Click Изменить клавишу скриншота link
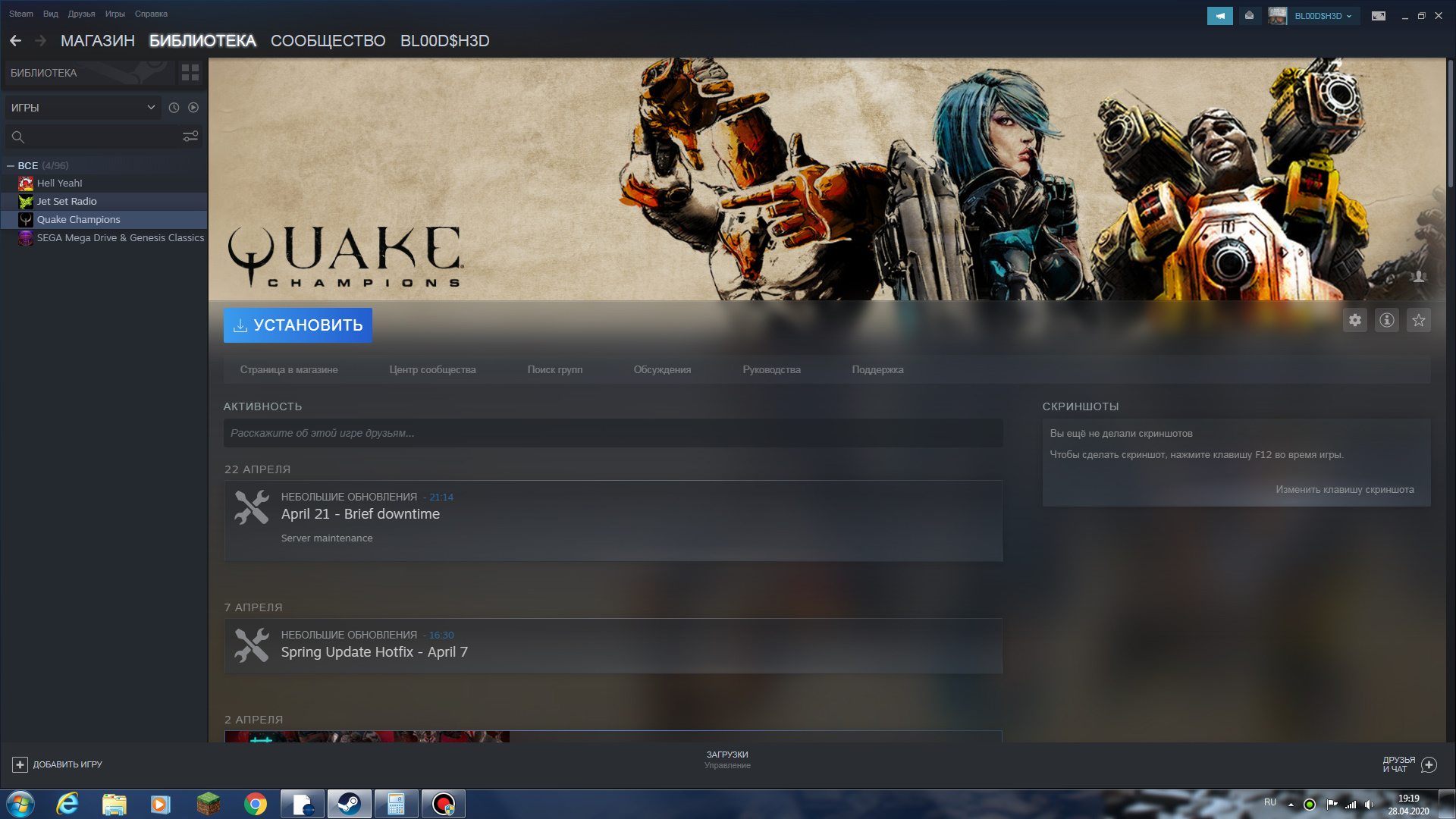The width and height of the screenshot is (1456, 819). tap(1345, 490)
